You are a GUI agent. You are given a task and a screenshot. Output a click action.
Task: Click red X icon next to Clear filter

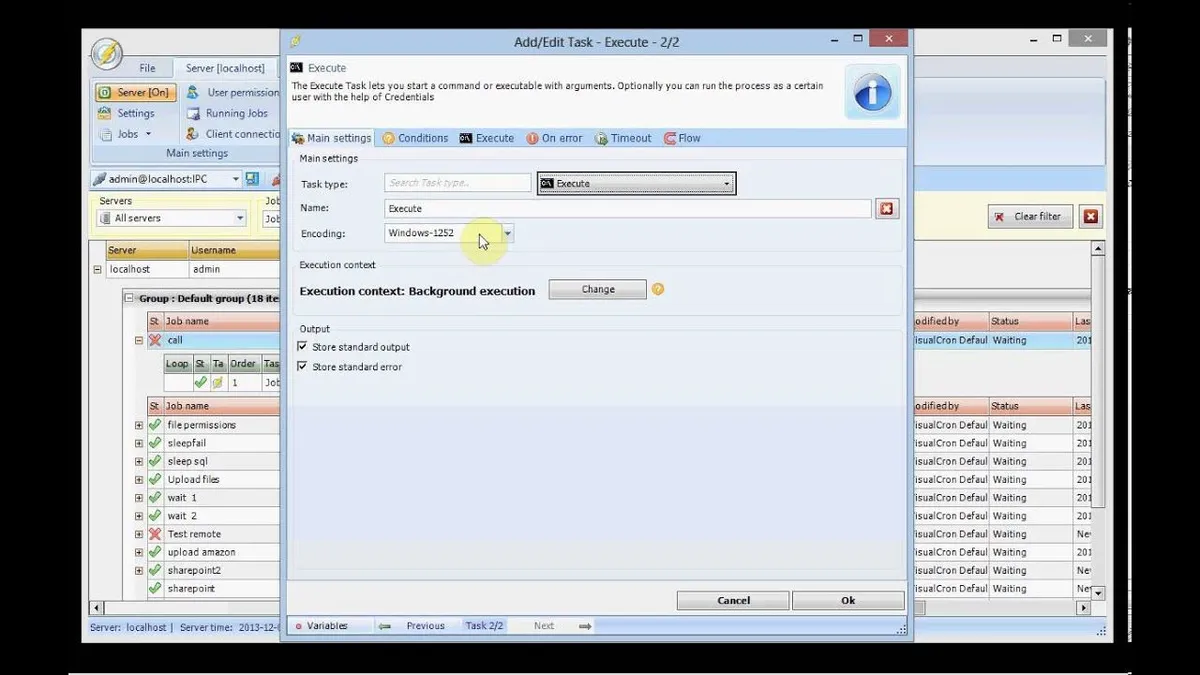(1091, 216)
